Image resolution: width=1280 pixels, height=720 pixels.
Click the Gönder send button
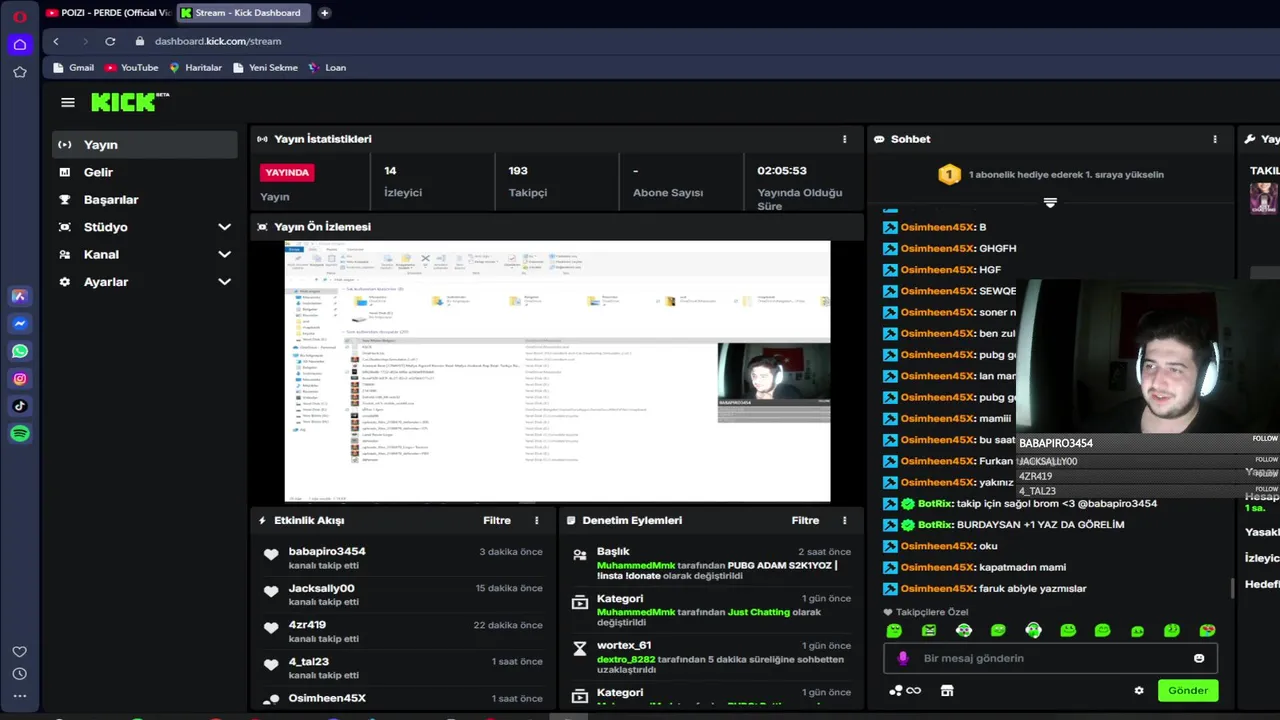pyautogui.click(x=1188, y=690)
